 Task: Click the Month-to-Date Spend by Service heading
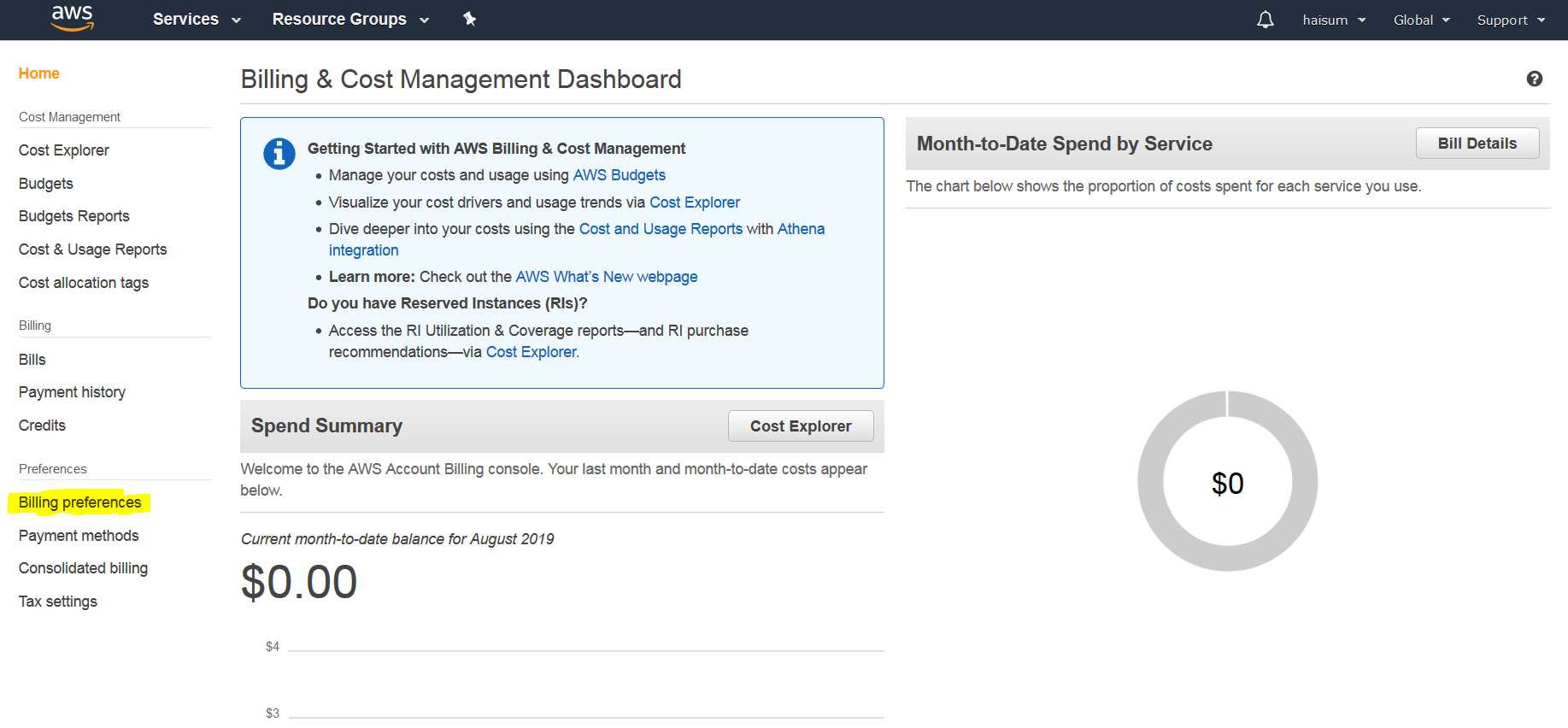point(1065,144)
